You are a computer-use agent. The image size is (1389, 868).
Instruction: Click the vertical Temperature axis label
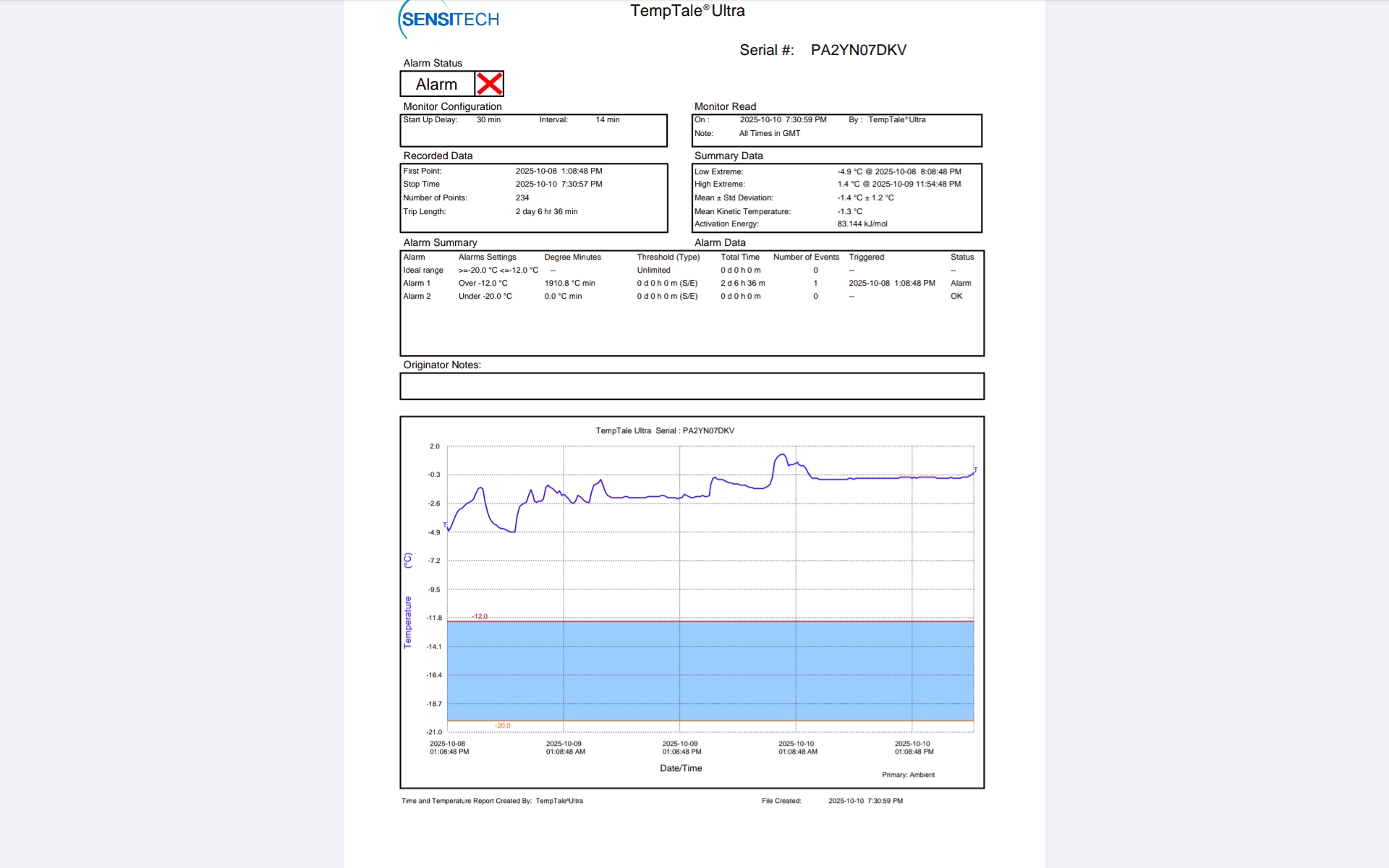tap(407, 622)
